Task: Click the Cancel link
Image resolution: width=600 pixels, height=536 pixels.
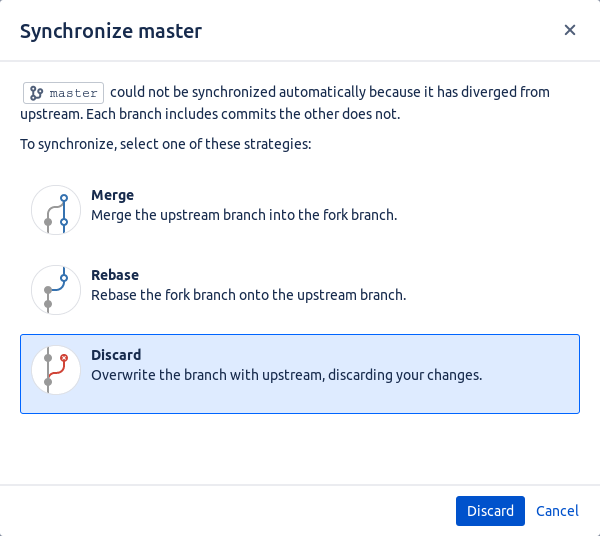Action: pyautogui.click(x=557, y=511)
